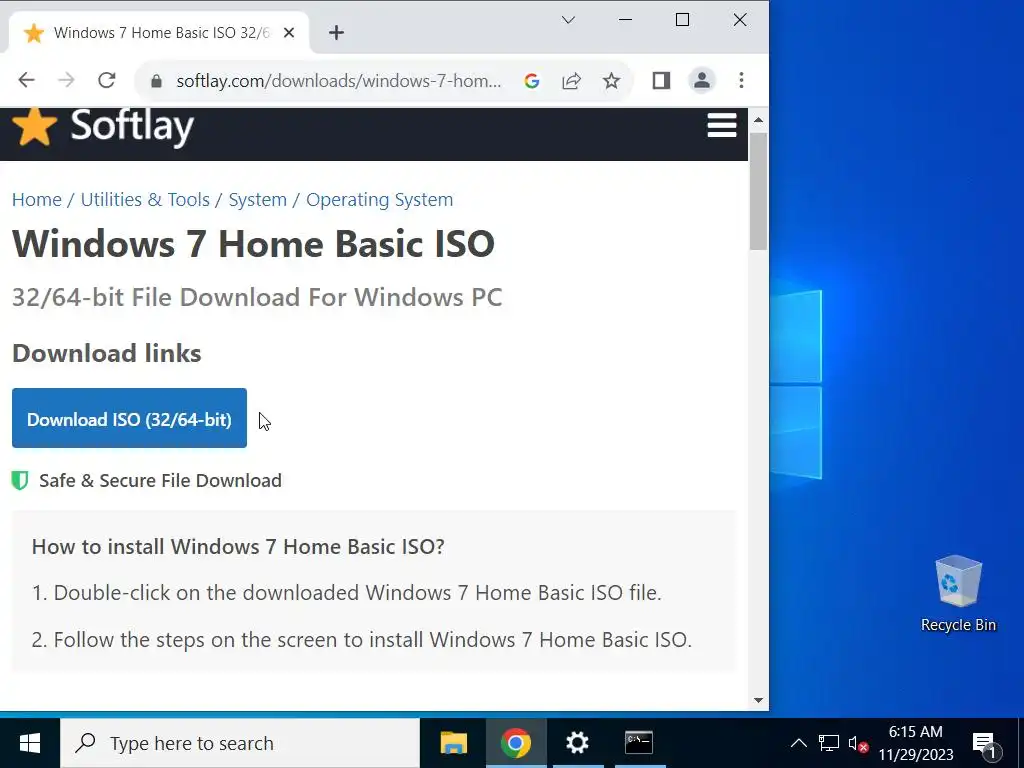The height and width of the screenshot is (768, 1024).
Task: Click the page scrollbar down arrow
Action: click(758, 700)
